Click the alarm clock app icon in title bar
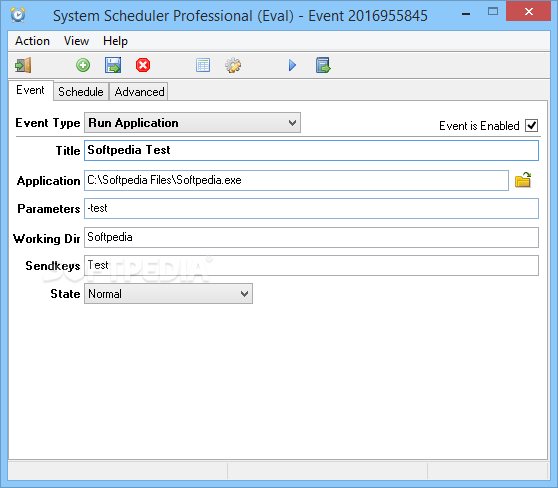This screenshot has height=488, width=558. click(x=18, y=15)
